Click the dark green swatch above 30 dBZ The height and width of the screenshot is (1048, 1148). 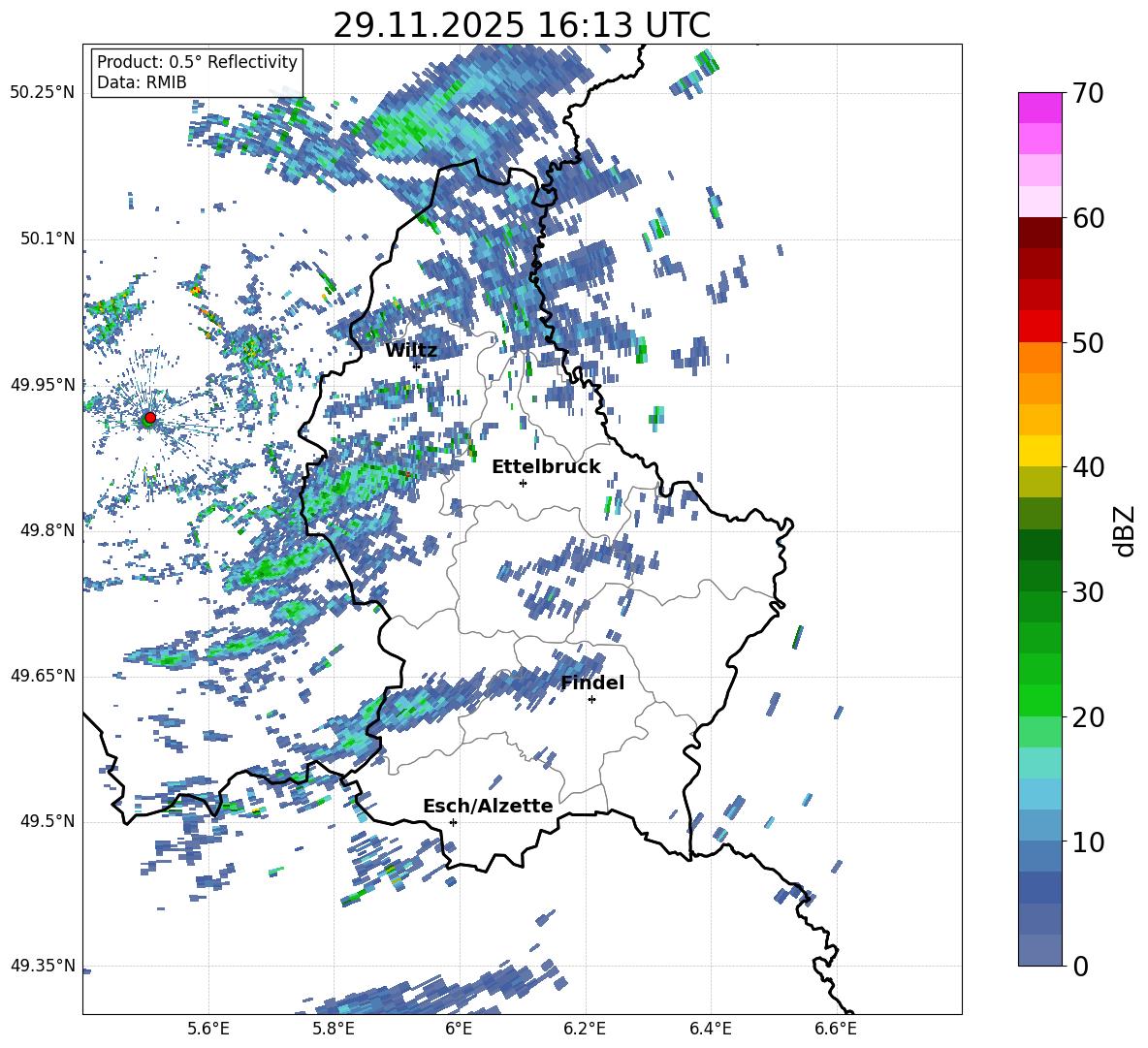tap(1039, 576)
